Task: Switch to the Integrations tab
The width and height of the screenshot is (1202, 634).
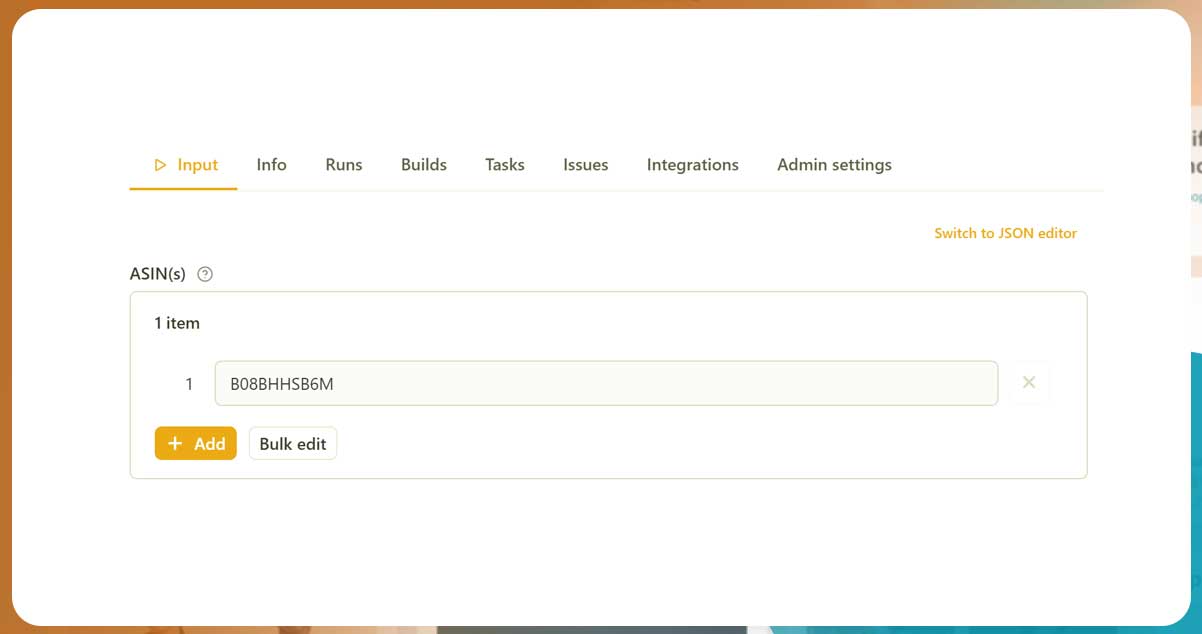Action: pyautogui.click(x=692, y=164)
